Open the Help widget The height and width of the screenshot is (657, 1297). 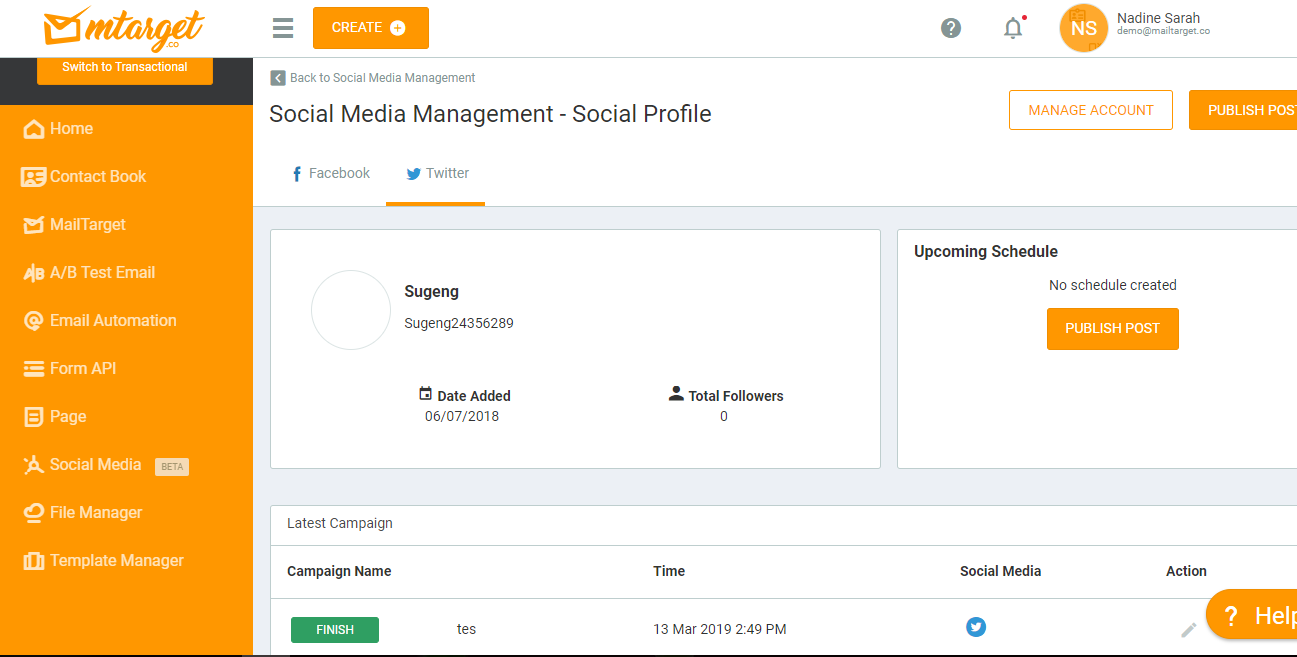tap(1255, 615)
